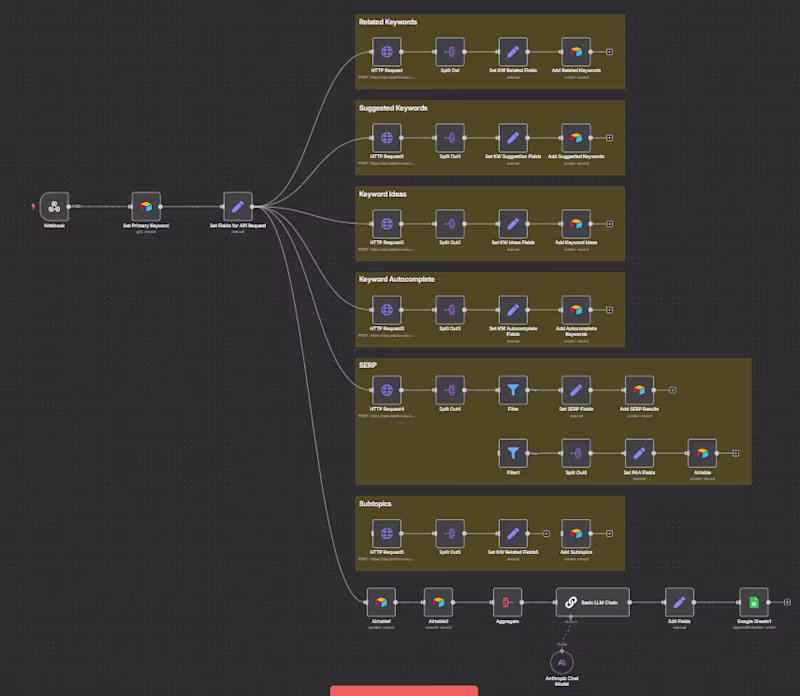The width and height of the screenshot is (800, 696).
Task: Select the Set Fields for API Request node
Action: (238, 206)
